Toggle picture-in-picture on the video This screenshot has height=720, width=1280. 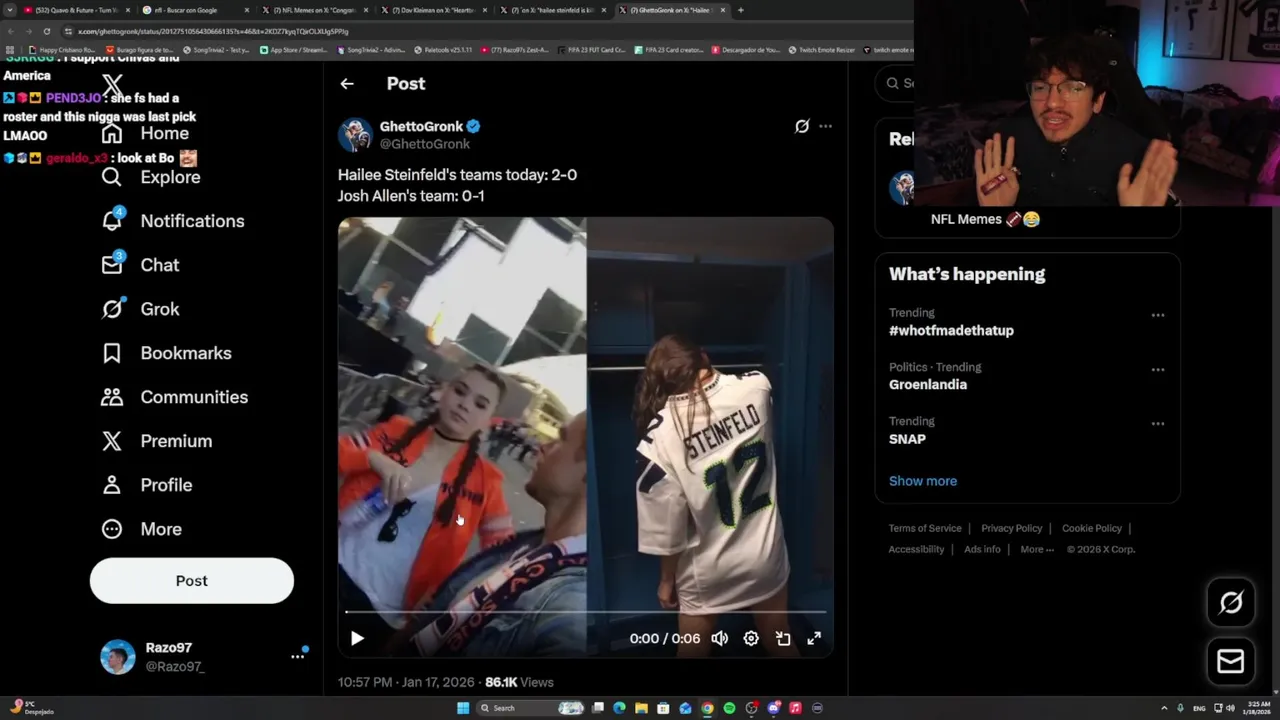[x=783, y=638]
